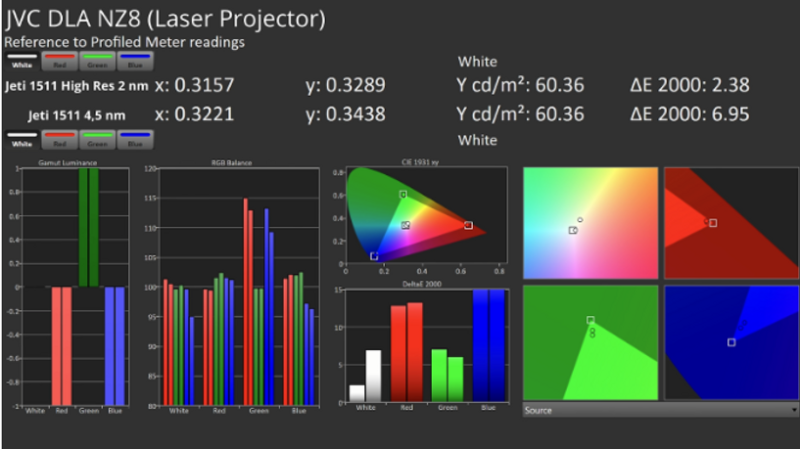Click the DeltaE 2000 chart title
This screenshot has height=449, width=800.
(x=421, y=284)
